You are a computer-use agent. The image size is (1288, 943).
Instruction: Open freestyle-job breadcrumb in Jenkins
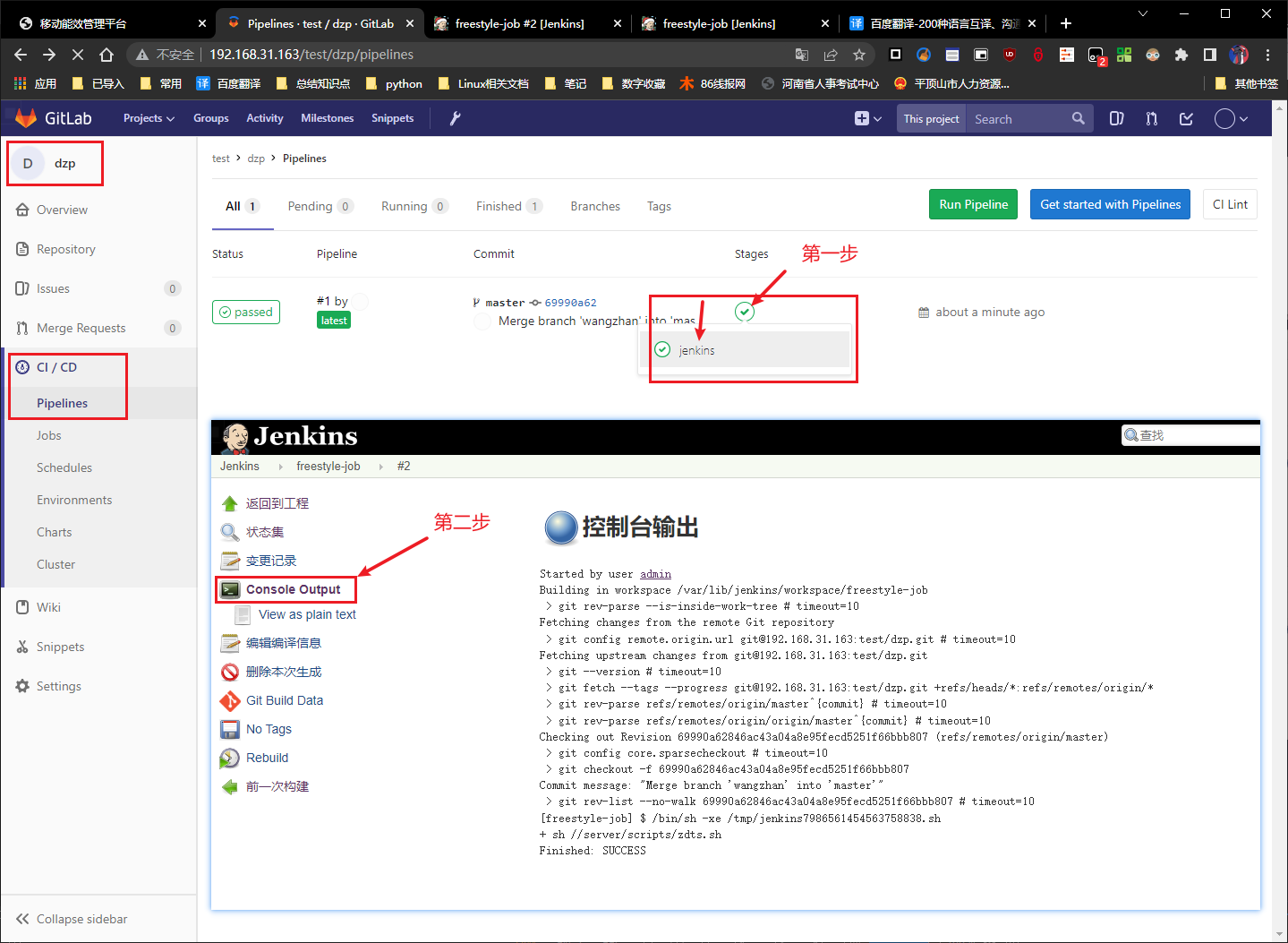(x=328, y=466)
